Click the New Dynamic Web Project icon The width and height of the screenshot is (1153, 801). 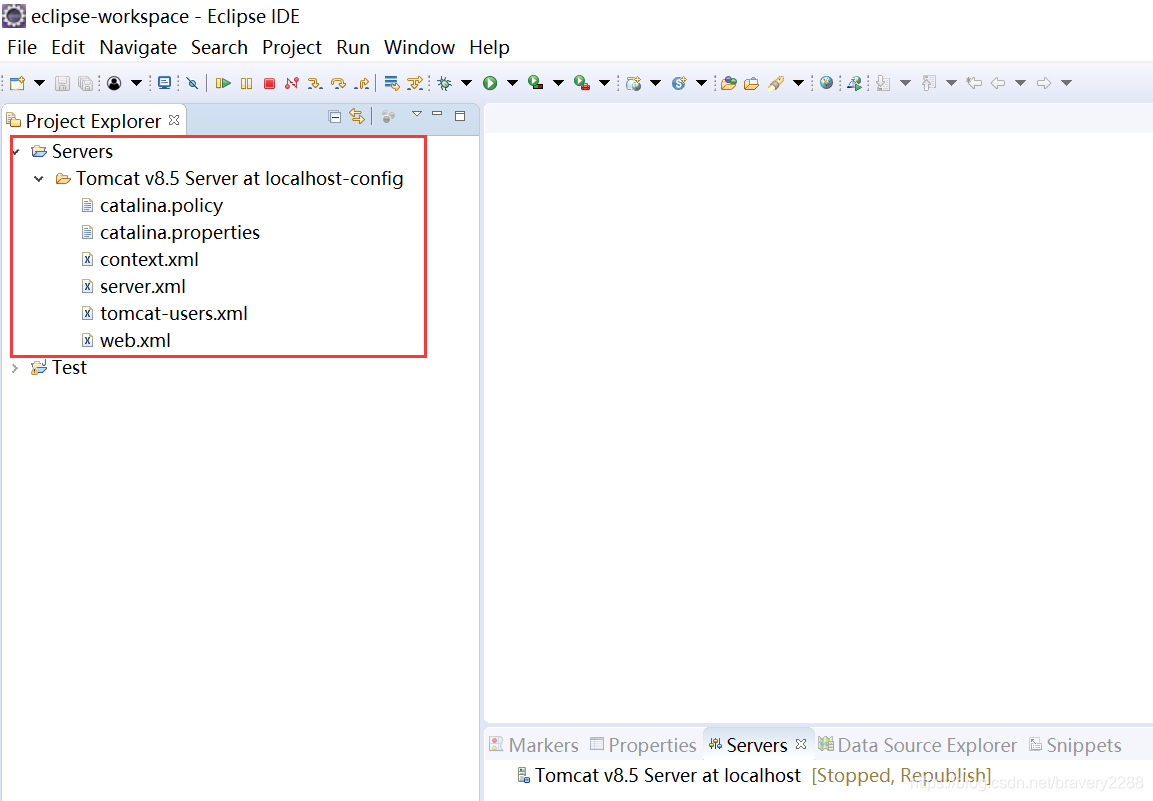pyautogui.click(x=634, y=83)
